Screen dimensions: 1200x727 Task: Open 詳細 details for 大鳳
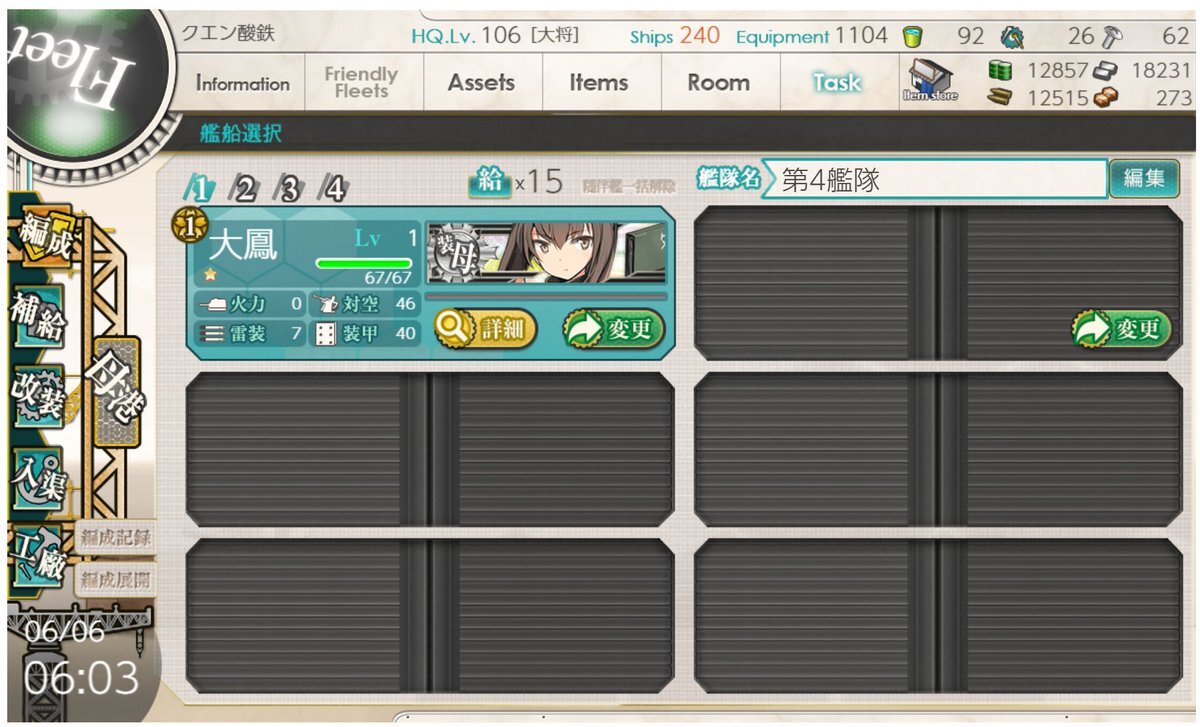(x=486, y=328)
